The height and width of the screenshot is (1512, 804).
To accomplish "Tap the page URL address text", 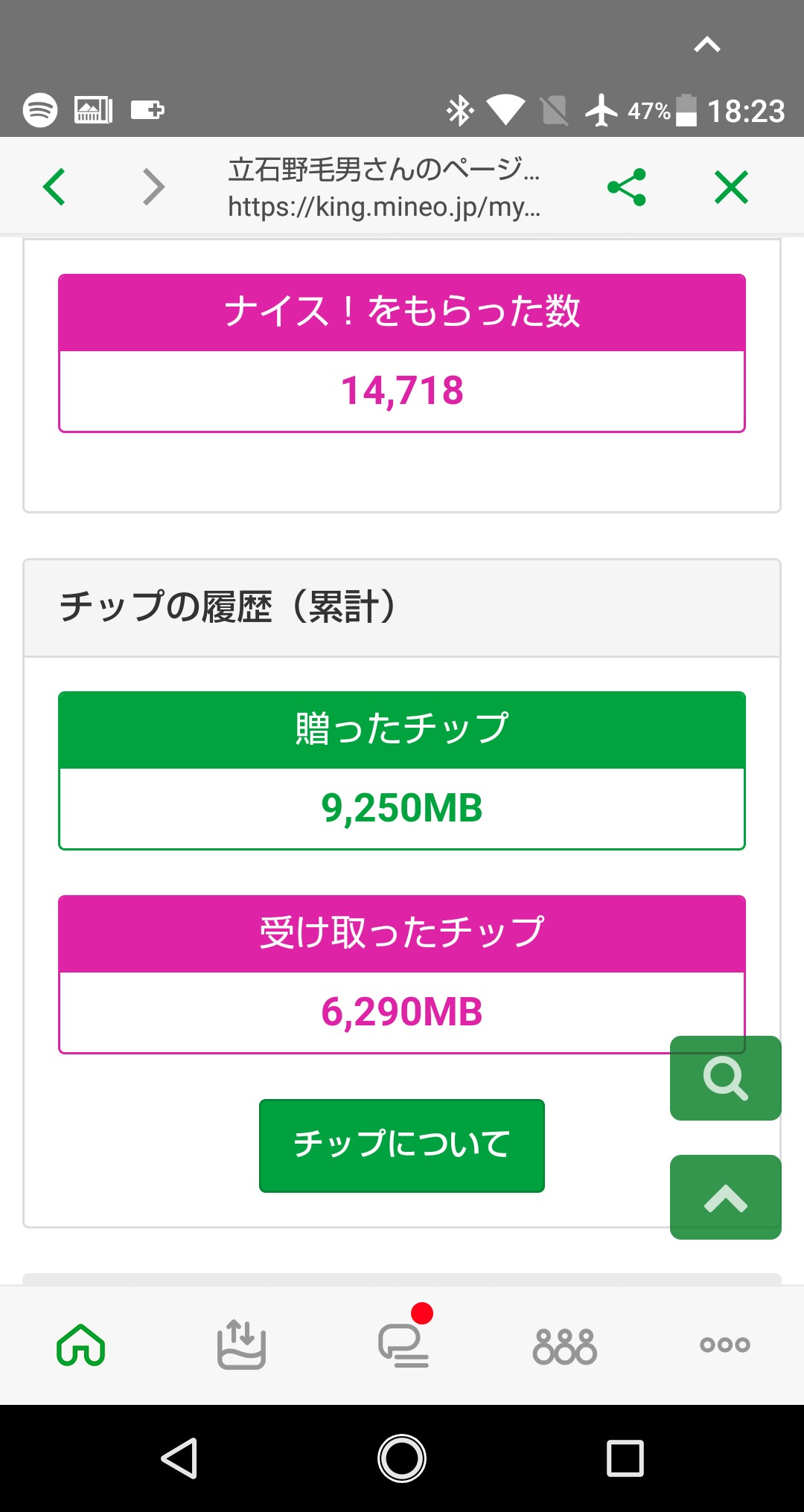I will 384,207.
